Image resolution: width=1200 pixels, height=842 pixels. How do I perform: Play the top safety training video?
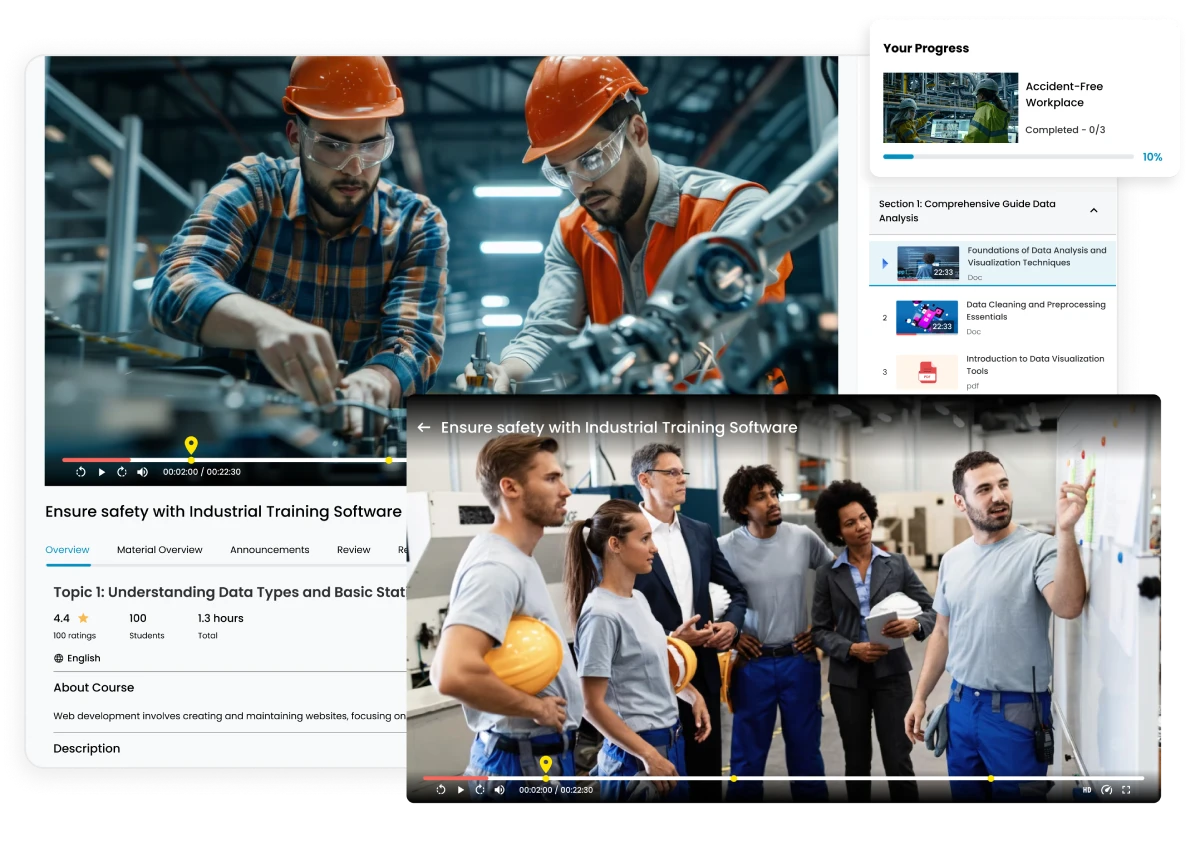101,471
